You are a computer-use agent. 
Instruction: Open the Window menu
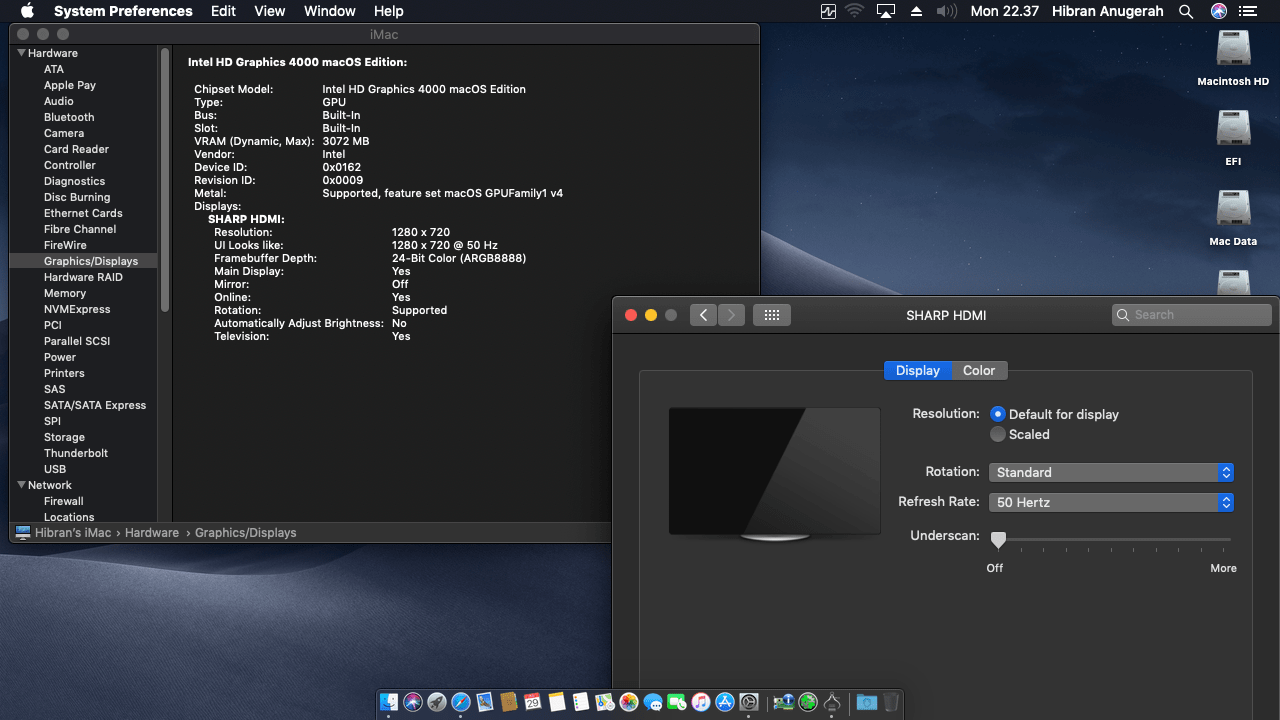(x=329, y=11)
